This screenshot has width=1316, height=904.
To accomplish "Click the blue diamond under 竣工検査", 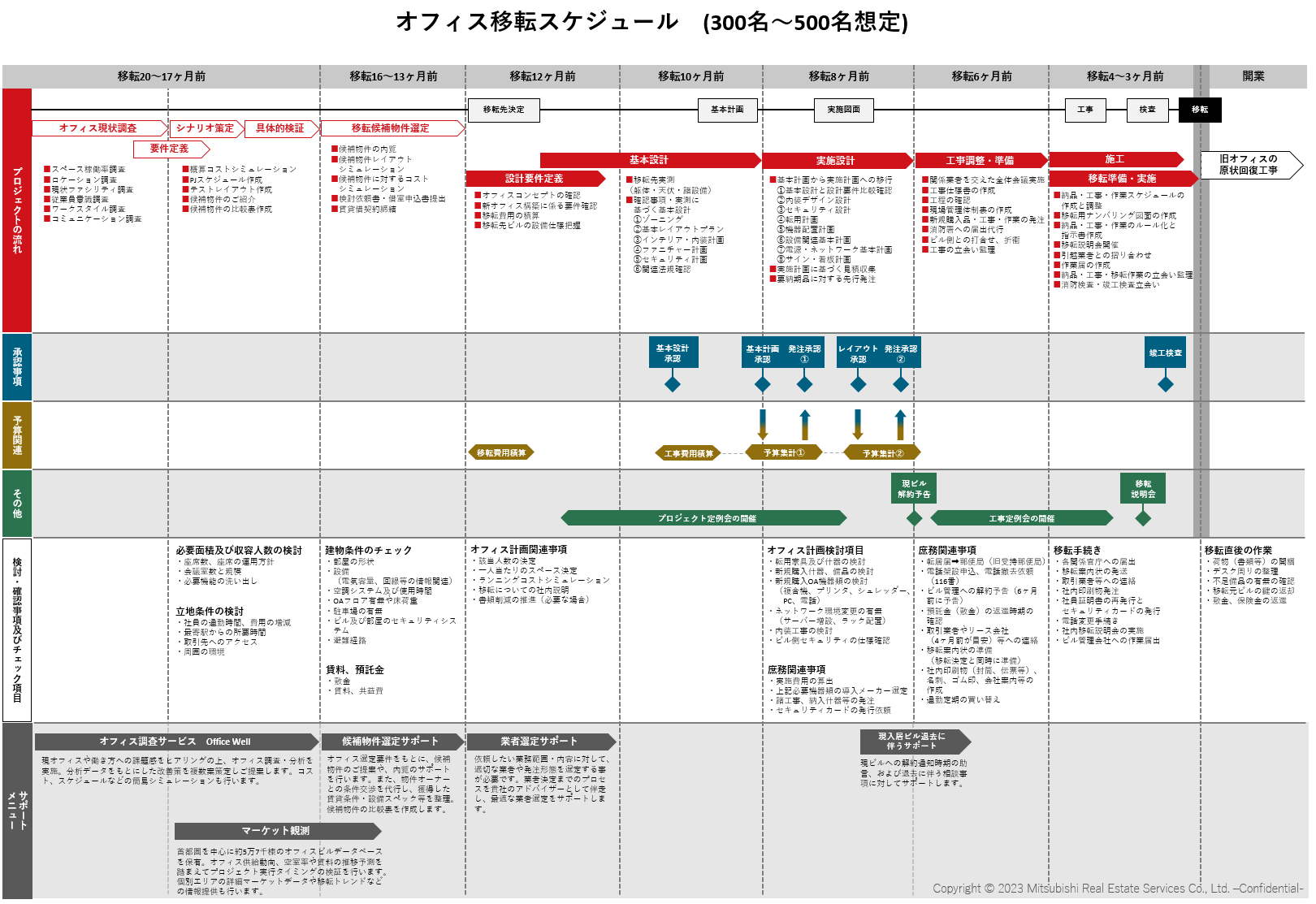I will point(1165,384).
